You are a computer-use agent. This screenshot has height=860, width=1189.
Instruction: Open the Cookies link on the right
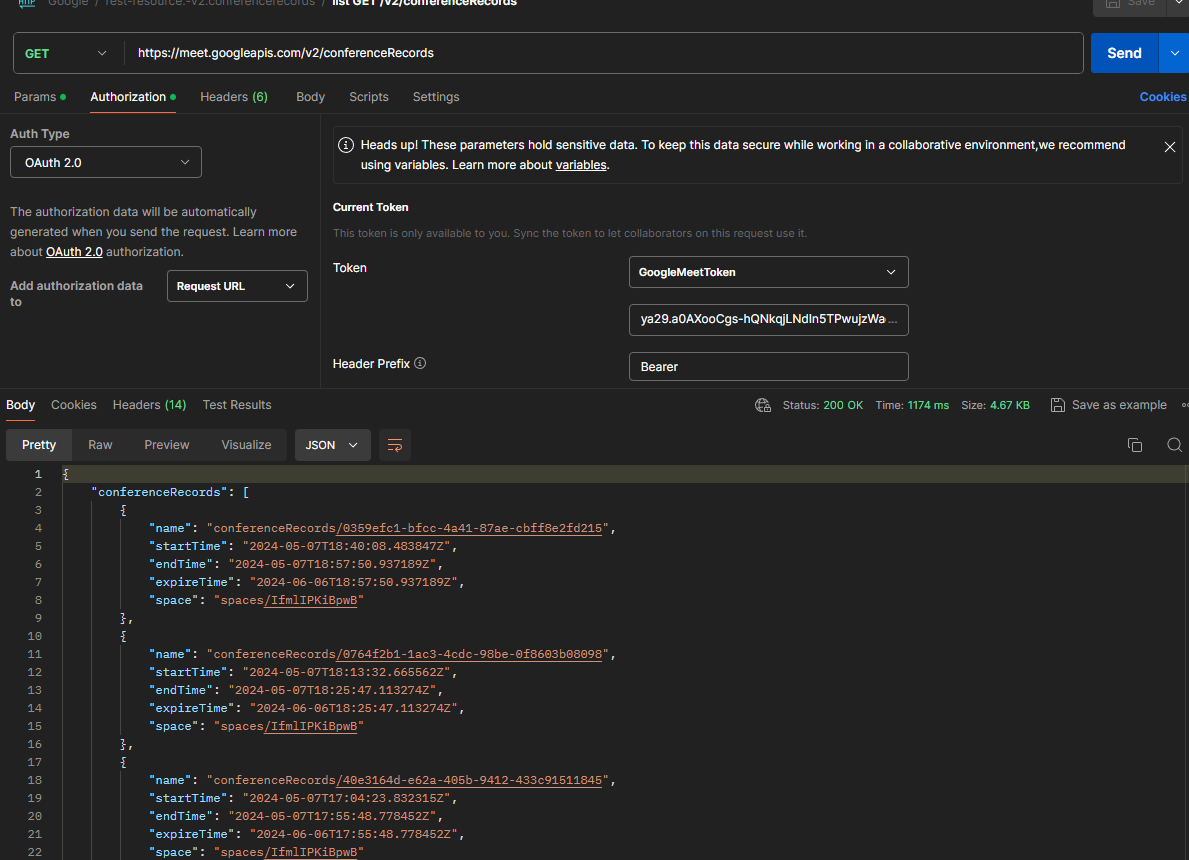coord(1162,97)
